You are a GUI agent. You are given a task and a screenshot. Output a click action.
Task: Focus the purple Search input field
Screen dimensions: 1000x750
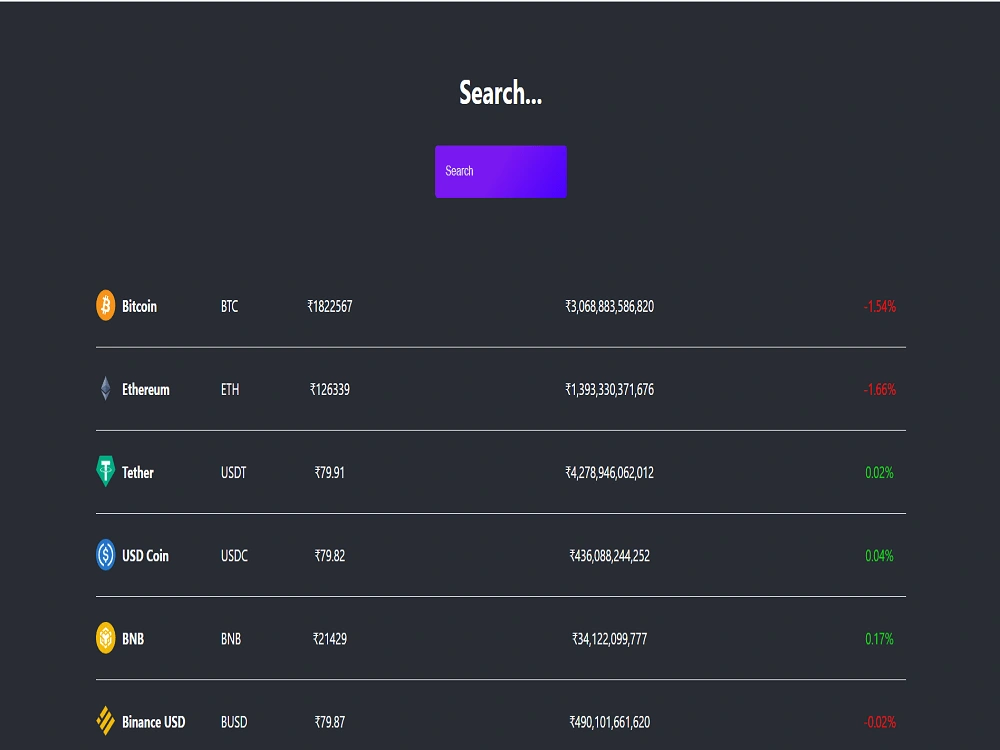click(x=501, y=172)
